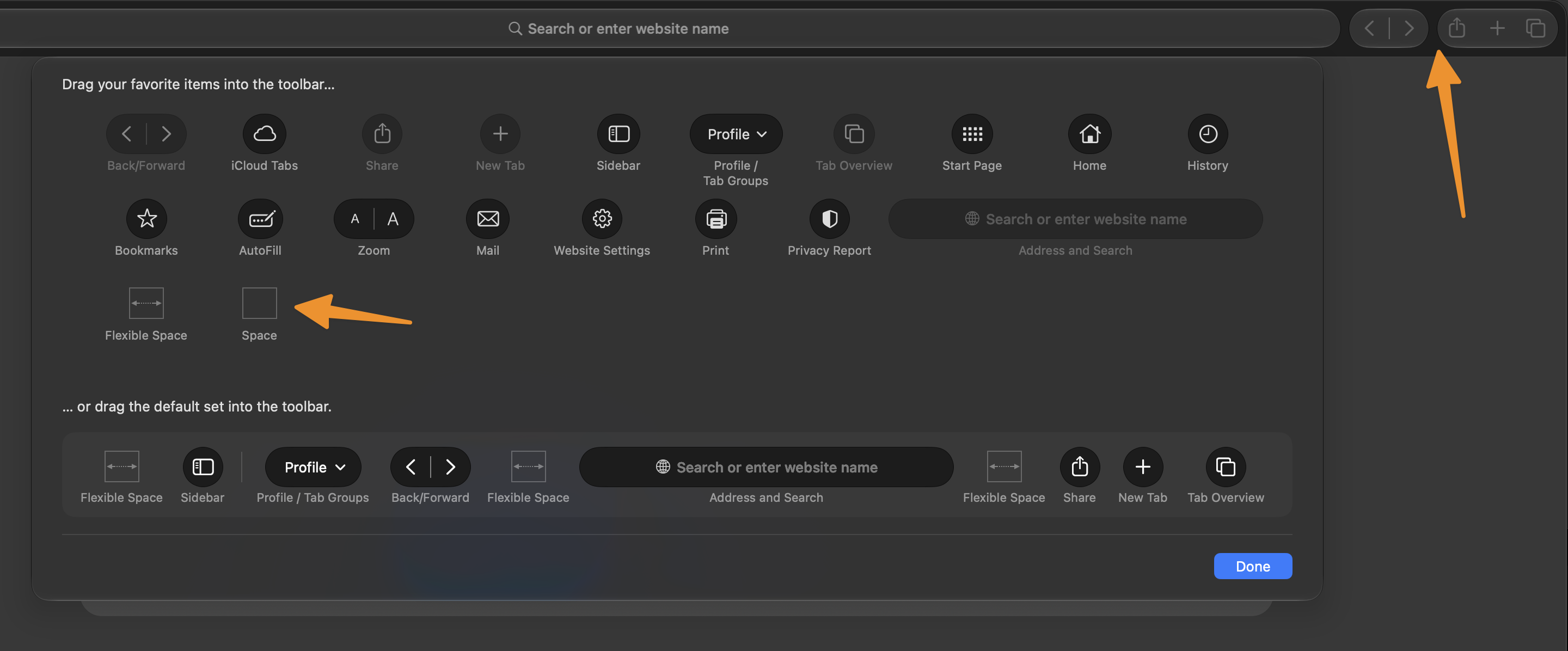Click the Zoom large A button

tap(393, 218)
